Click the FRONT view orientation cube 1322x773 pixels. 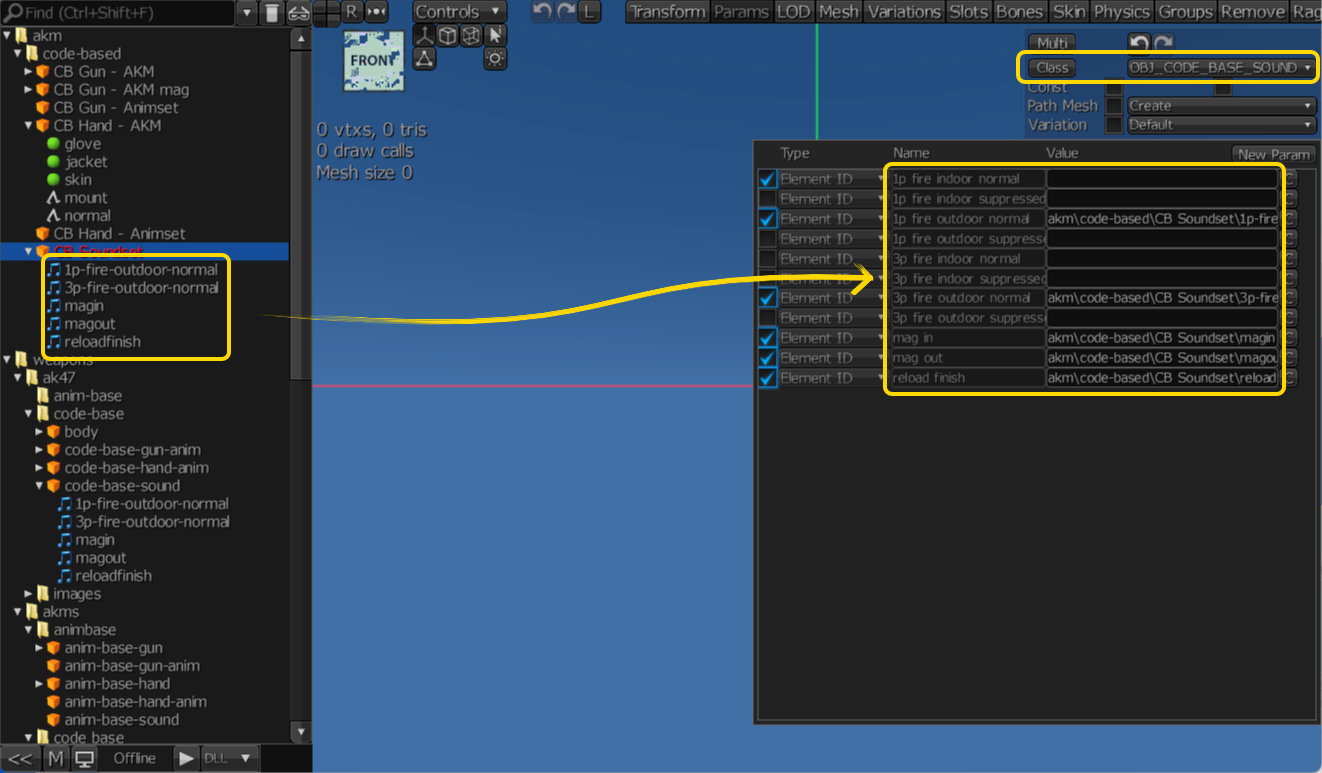(x=374, y=61)
